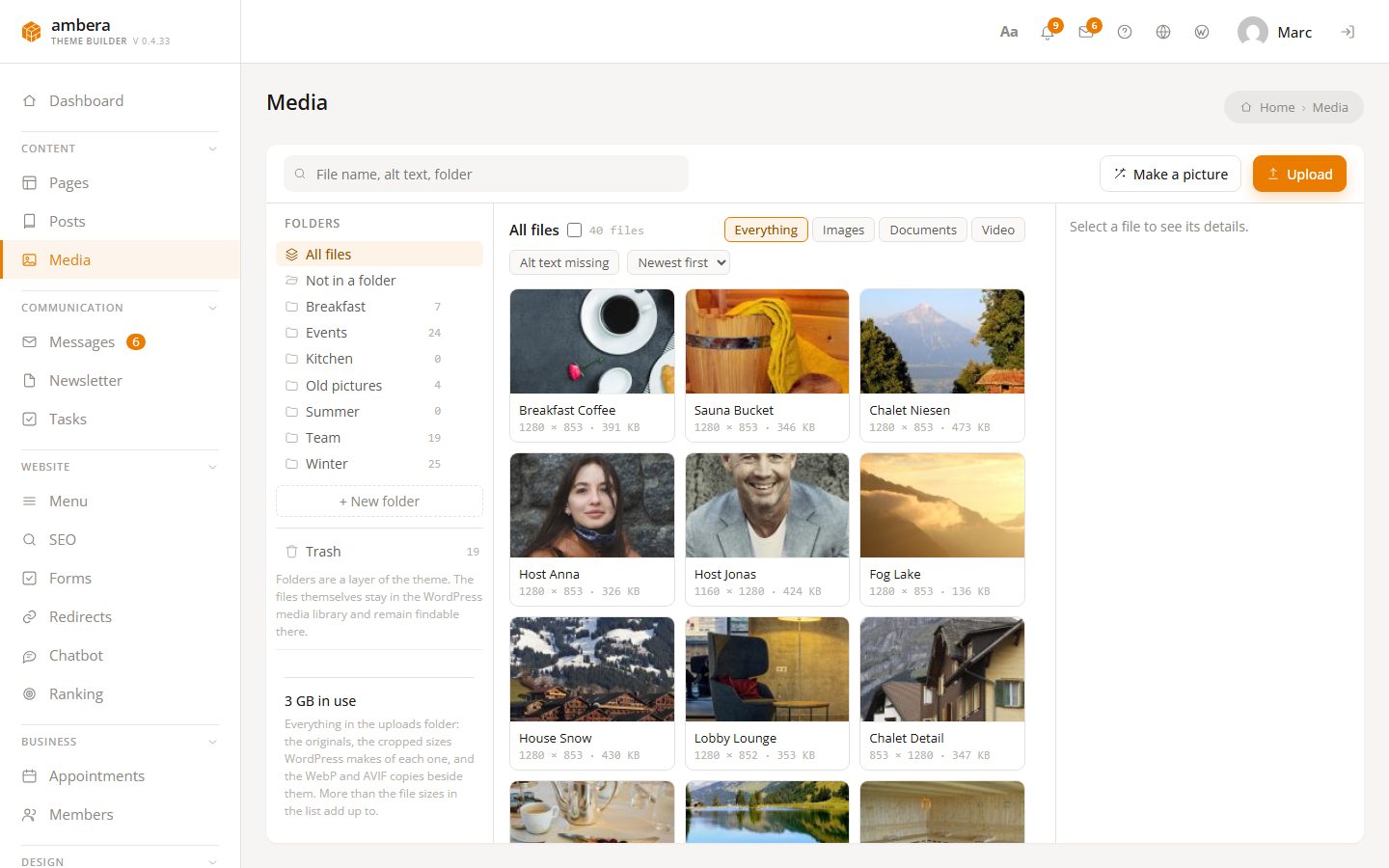Tick the select all files checkbox
Image resolution: width=1389 pixels, height=868 pixels.
[x=575, y=230]
